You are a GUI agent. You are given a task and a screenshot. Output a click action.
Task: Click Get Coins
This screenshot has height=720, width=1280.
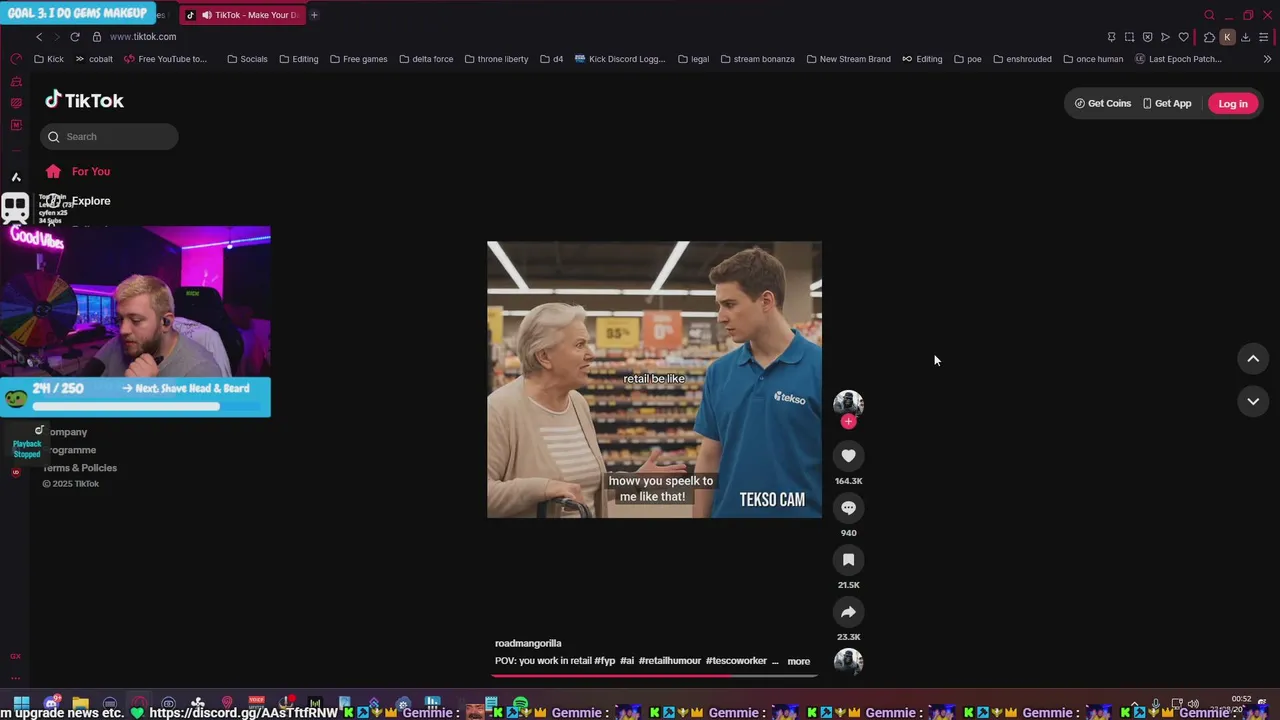[1102, 104]
